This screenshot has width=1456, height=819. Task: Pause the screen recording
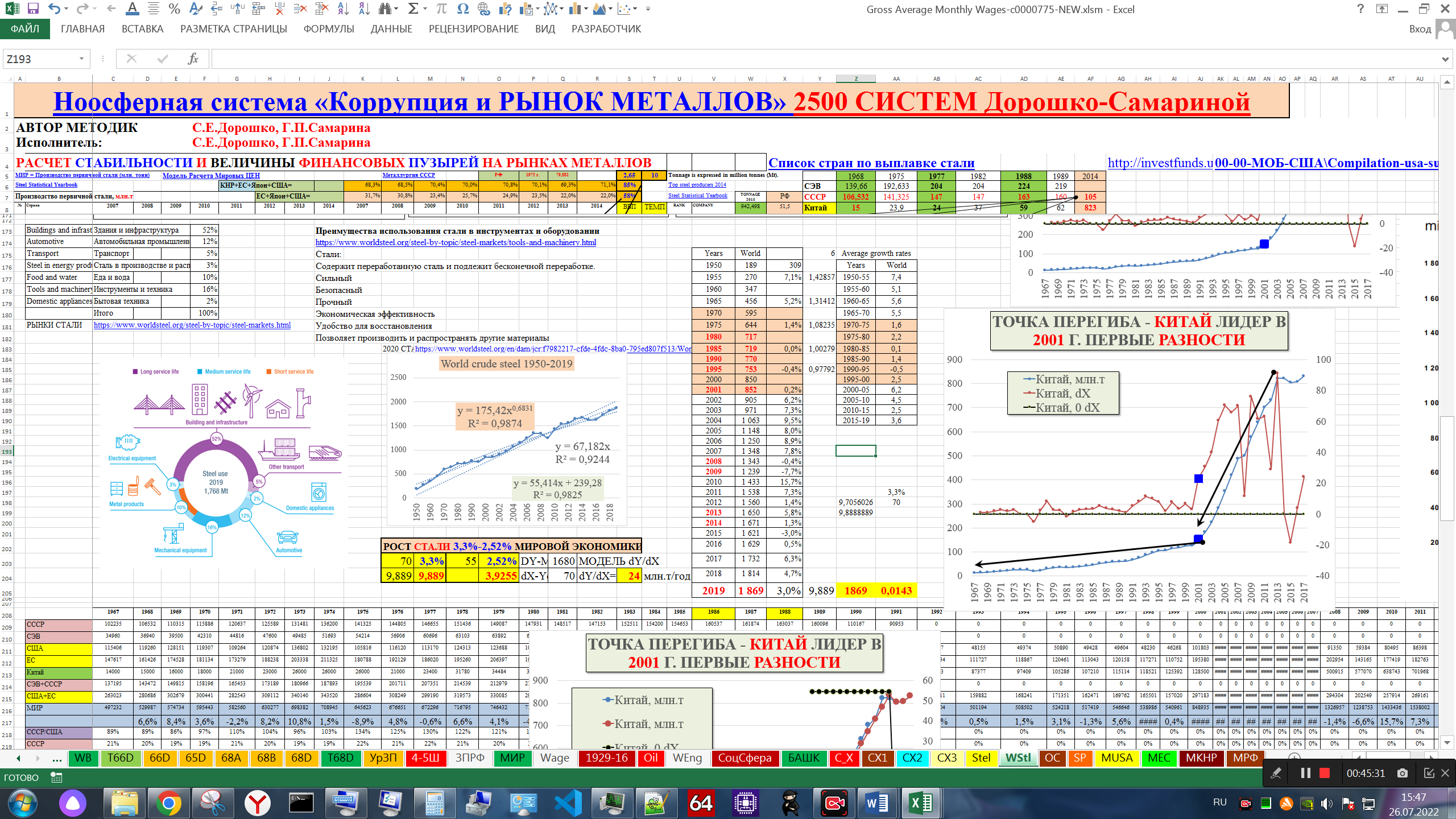click(1306, 773)
